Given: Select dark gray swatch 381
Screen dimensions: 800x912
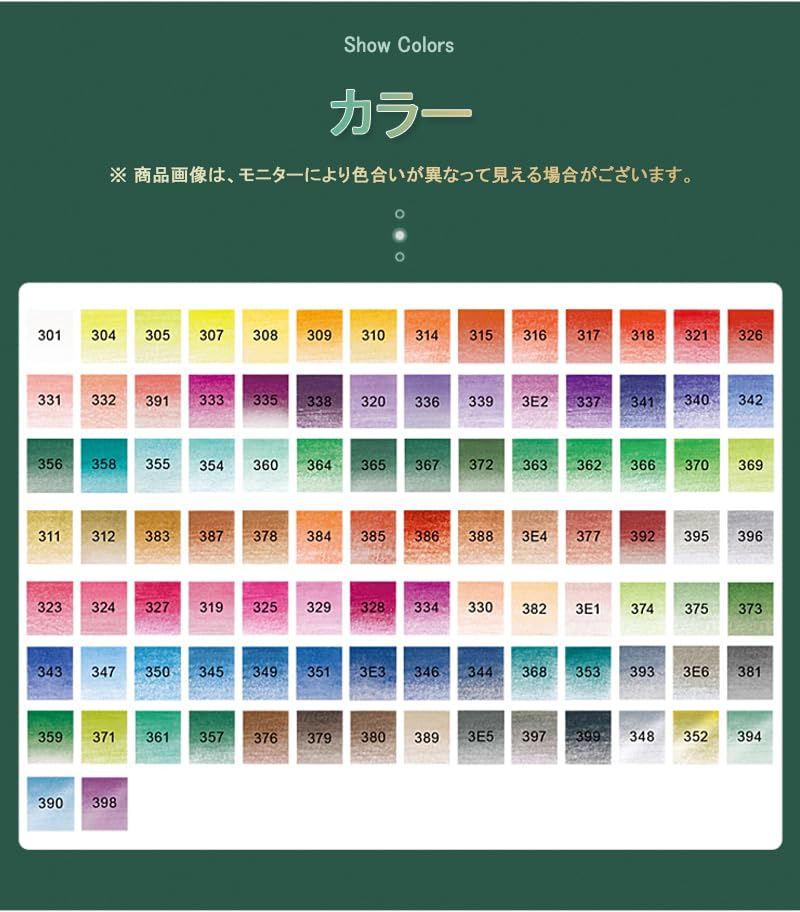Looking at the screenshot, I should point(750,672).
